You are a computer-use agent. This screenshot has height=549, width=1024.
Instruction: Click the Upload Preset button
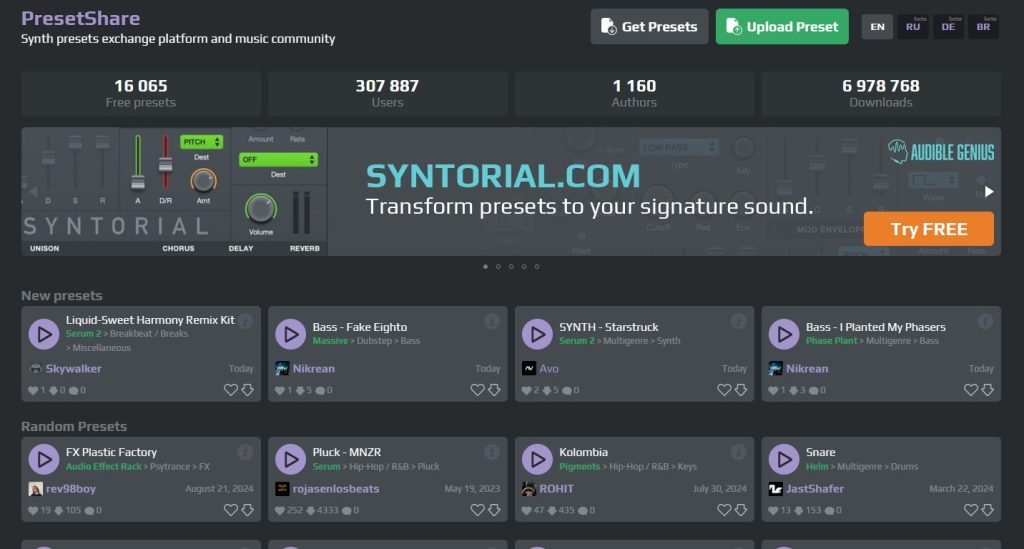(782, 27)
